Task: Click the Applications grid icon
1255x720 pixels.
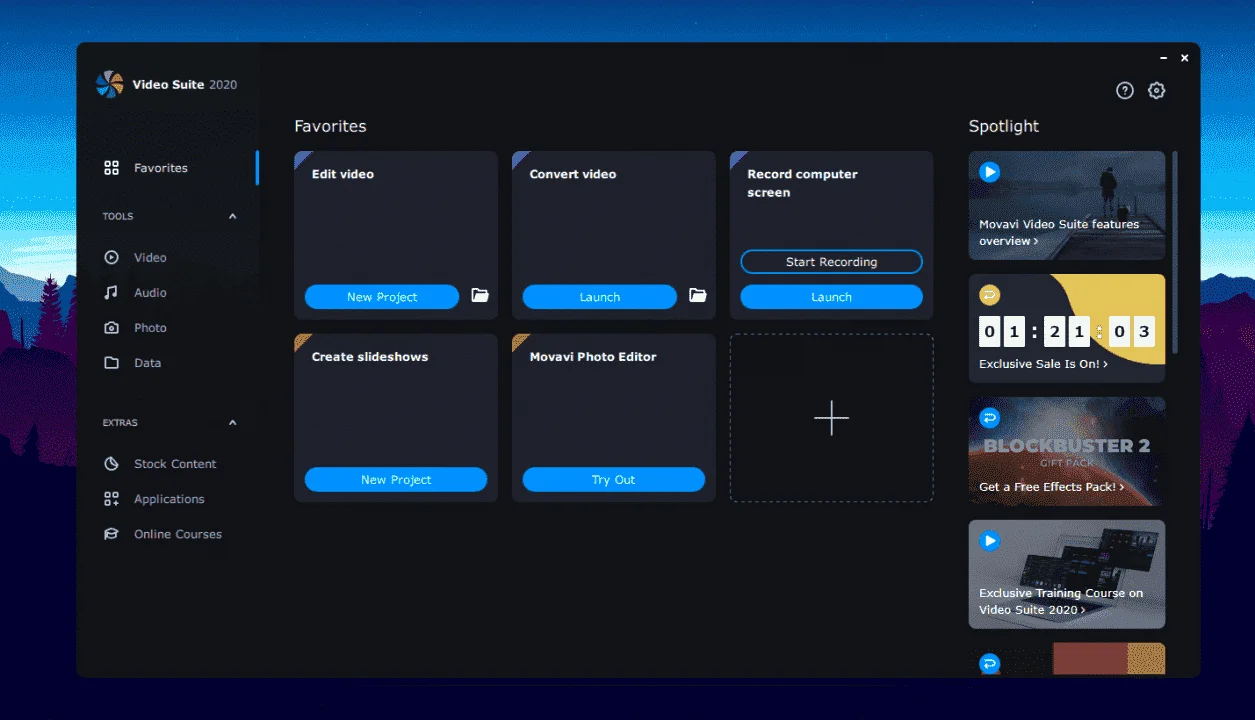Action: point(112,499)
